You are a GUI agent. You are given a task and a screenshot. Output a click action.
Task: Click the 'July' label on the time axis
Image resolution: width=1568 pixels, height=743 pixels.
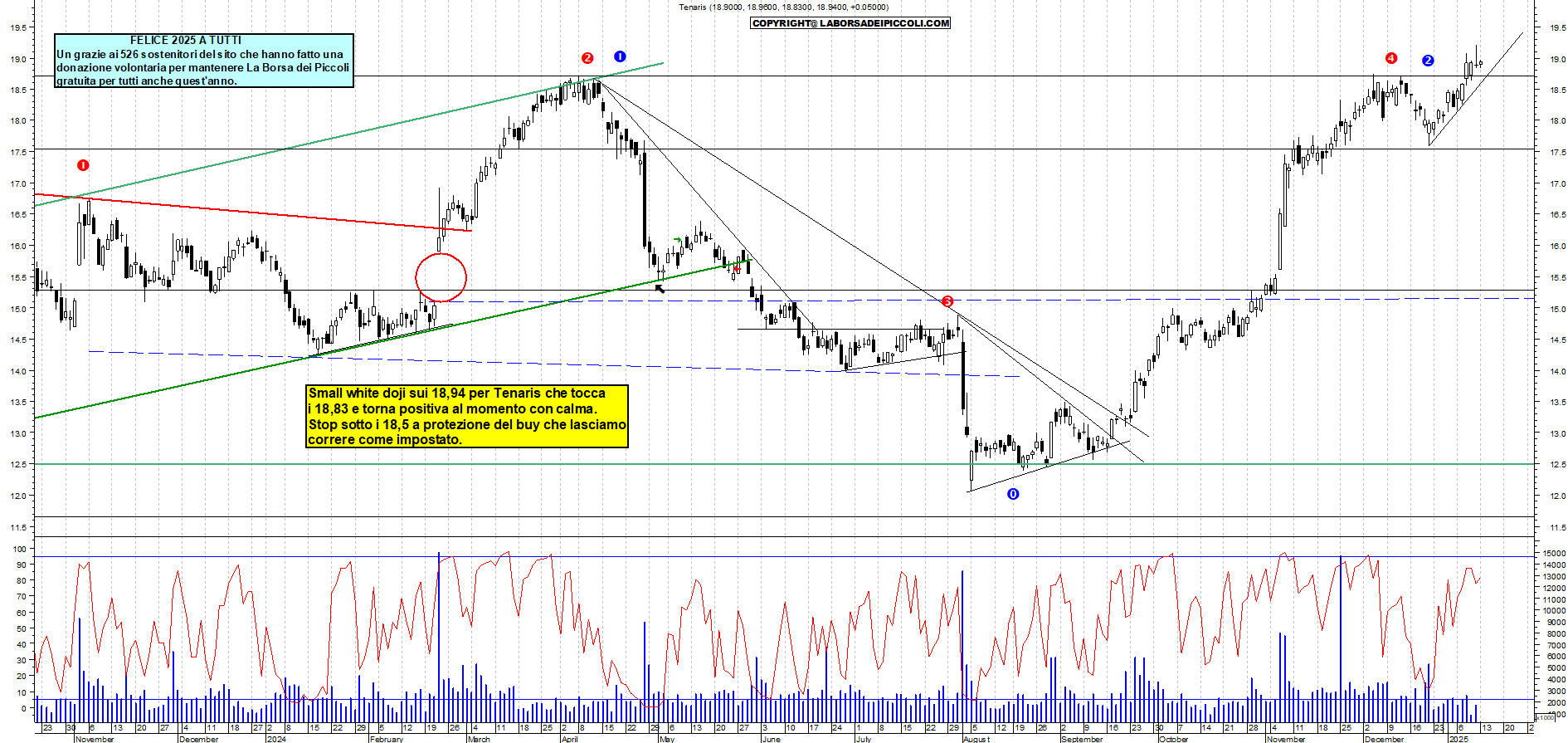(x=864, y=739)
